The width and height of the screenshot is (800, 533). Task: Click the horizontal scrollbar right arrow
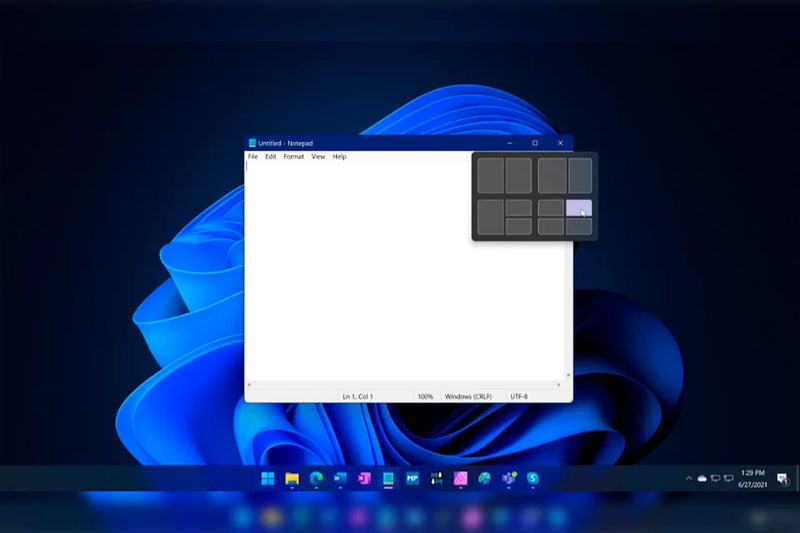(x=559, y=385)
